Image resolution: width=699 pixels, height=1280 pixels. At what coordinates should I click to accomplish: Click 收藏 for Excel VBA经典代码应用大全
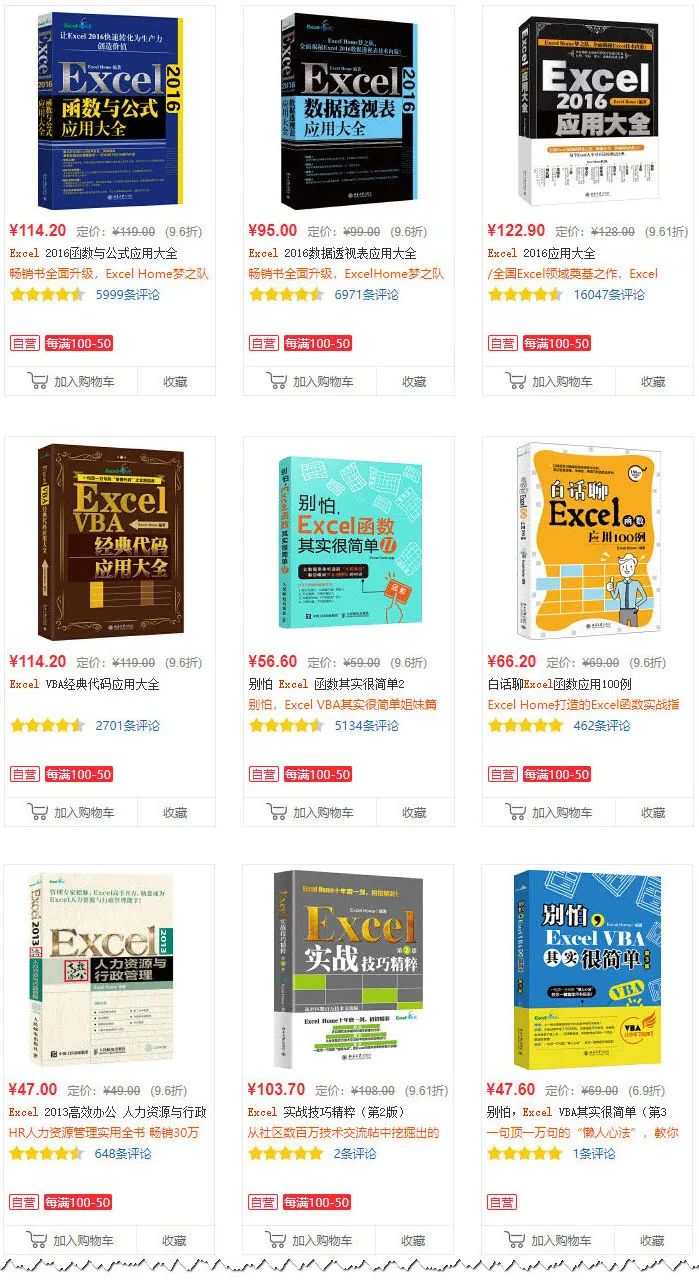(x=175, y=812)
